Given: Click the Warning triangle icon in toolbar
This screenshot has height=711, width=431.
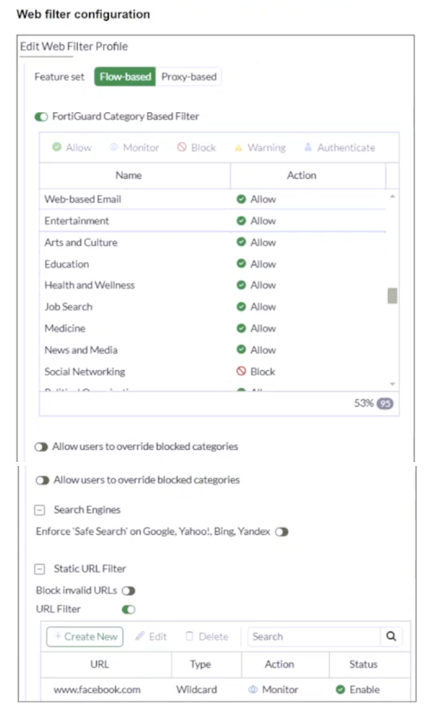Looking at the screenshot, I should [238, 148].
